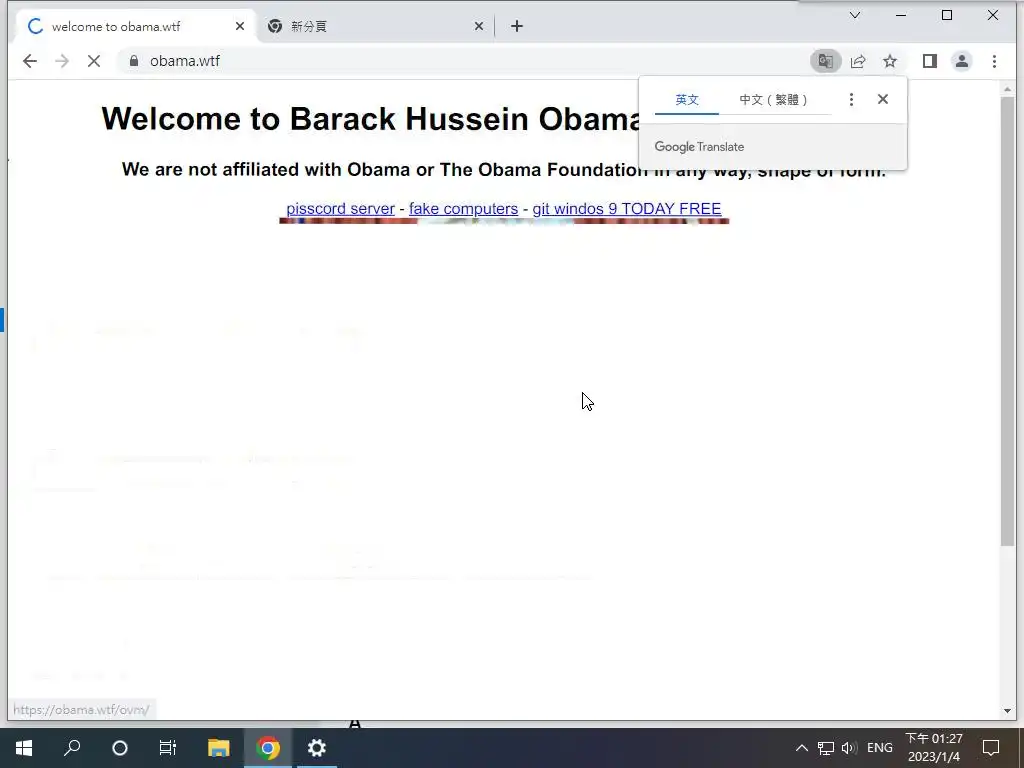The image size is (1024, 768).
Task: Open the browser side panel
Action: [930, 61]
